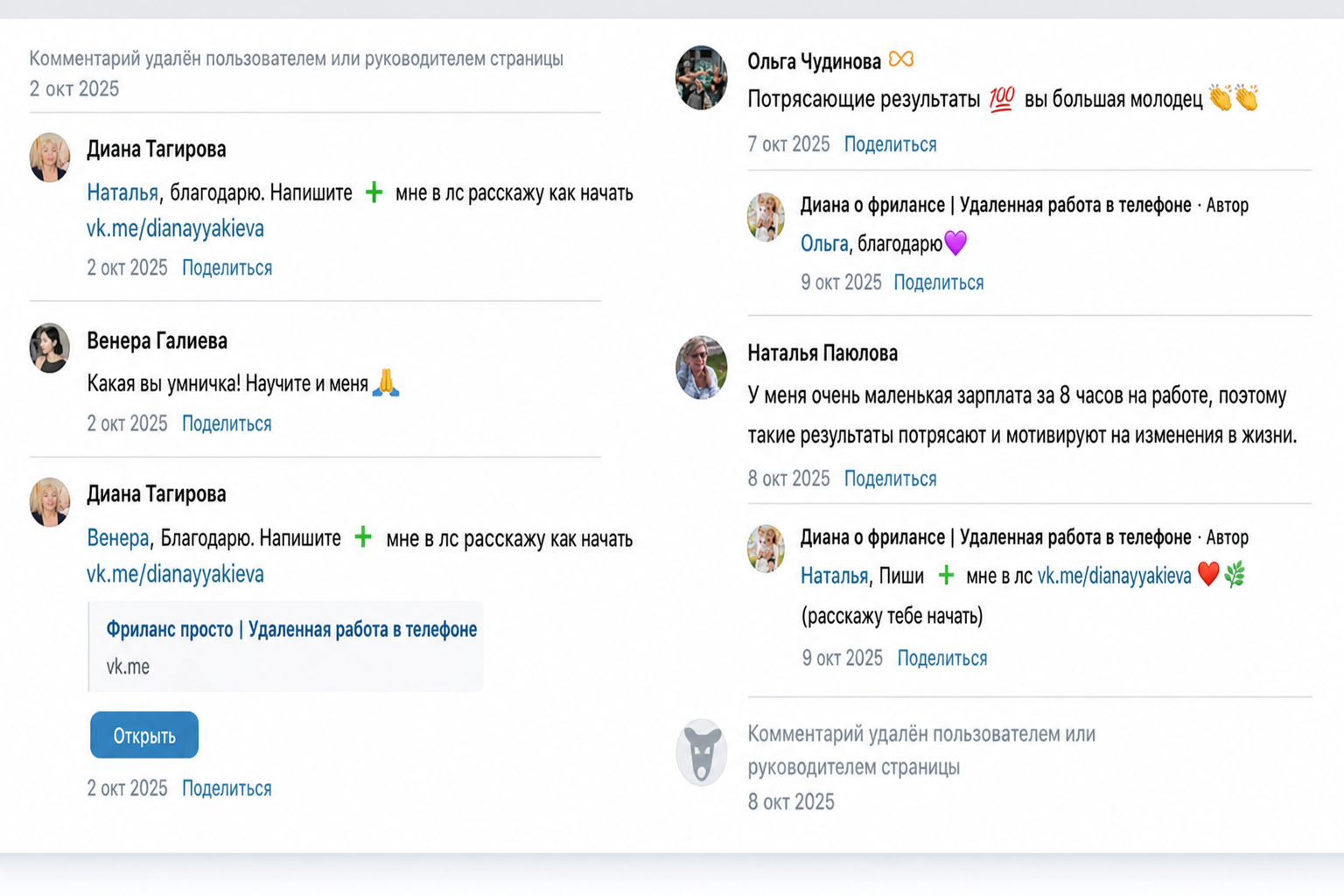1344x896 pixels.
Task: Open the vk.me/dianayyakieva link in author's 9 окт reply
Action: point(1114,576)
